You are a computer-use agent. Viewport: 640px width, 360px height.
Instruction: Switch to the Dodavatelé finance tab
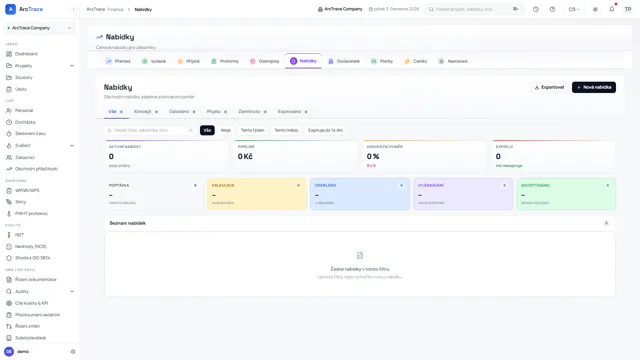(344, 61)
